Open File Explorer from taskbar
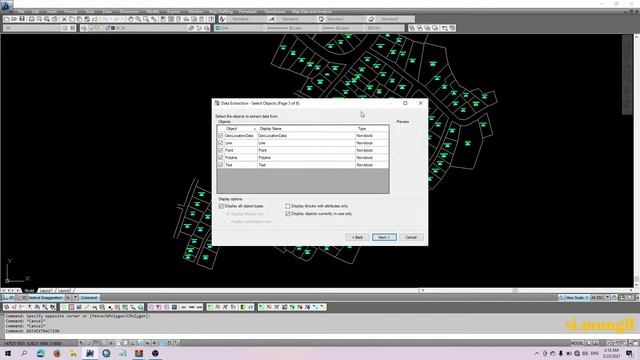The image size is (640, 360). tap(73, 353)
